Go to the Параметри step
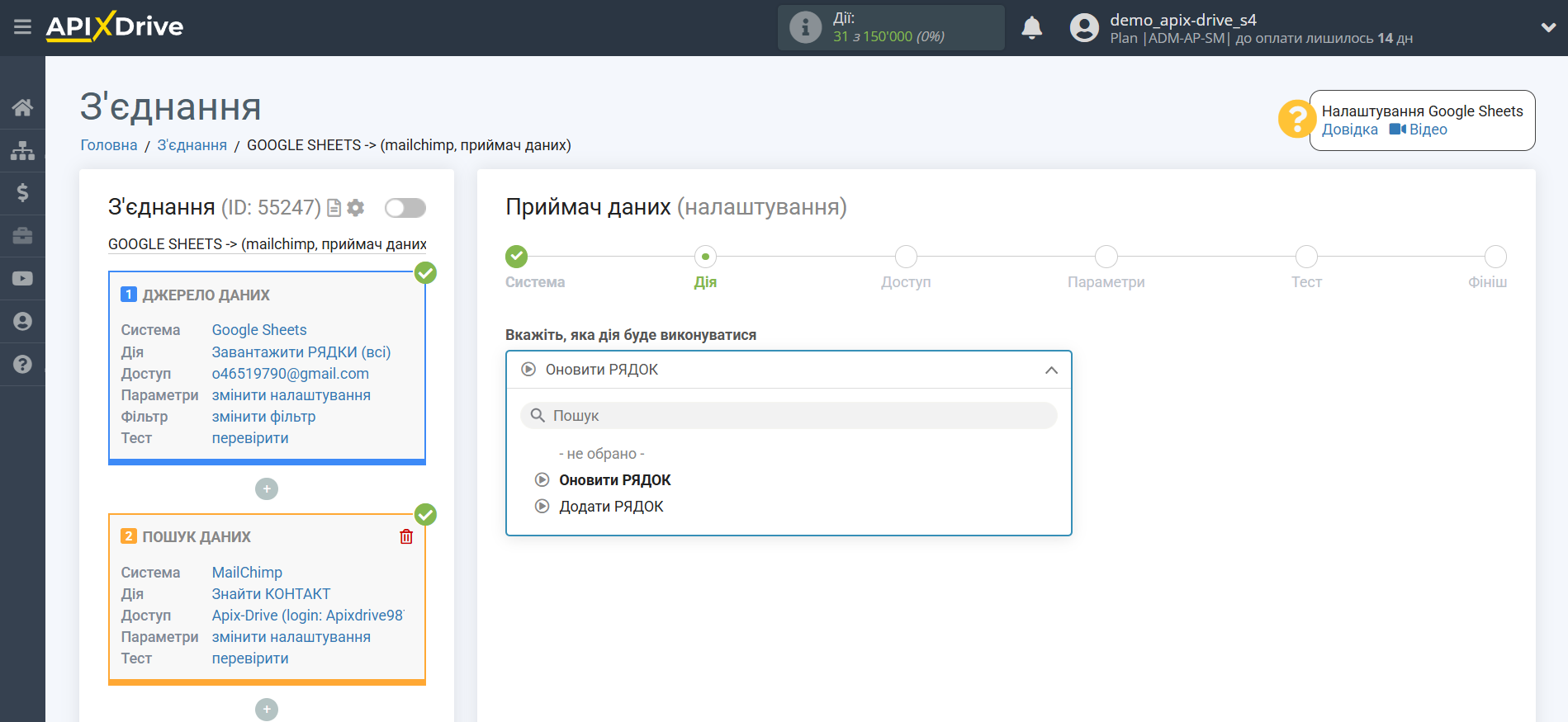This screenshot has height=722, width=1568. pyautogui.click(x=1106, y=257)
